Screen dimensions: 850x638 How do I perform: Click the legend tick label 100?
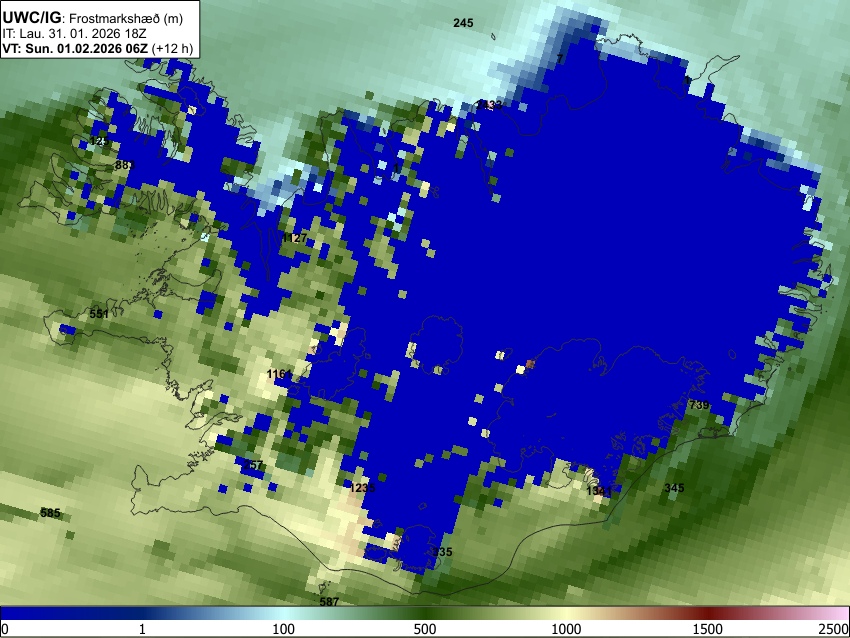[283, 629]
